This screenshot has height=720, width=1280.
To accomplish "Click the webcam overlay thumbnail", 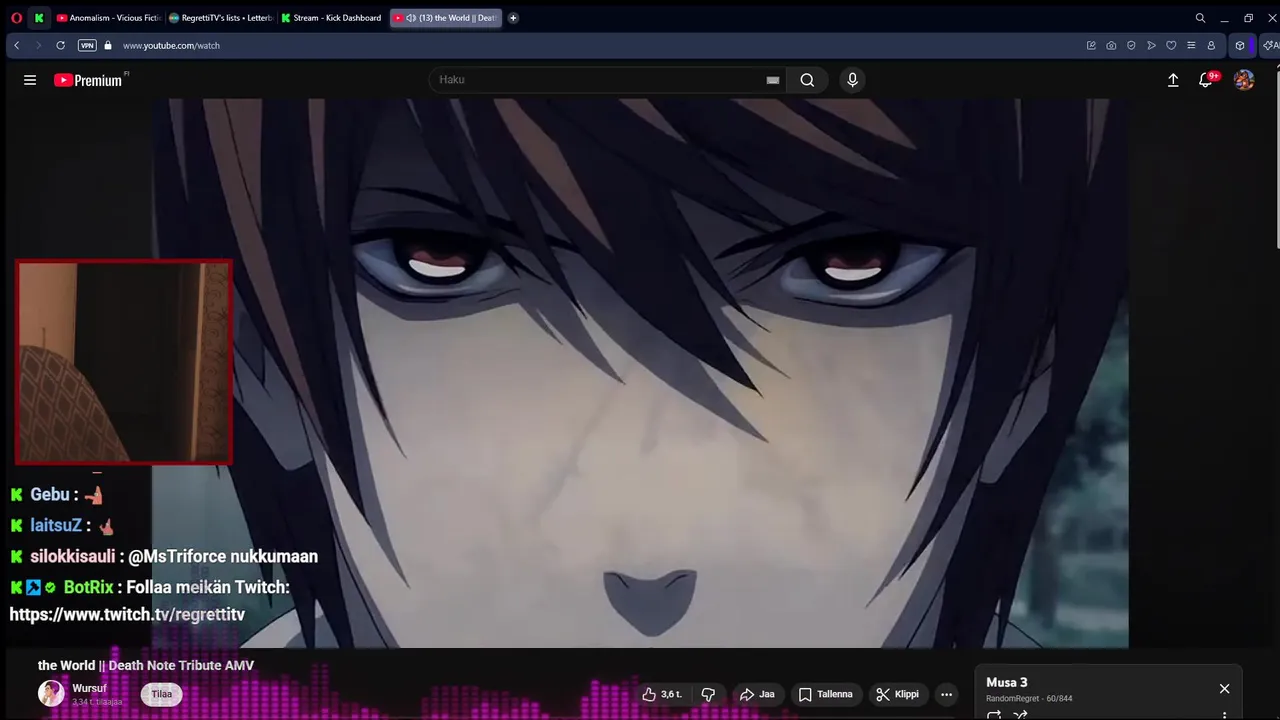I will coord(124,362).
